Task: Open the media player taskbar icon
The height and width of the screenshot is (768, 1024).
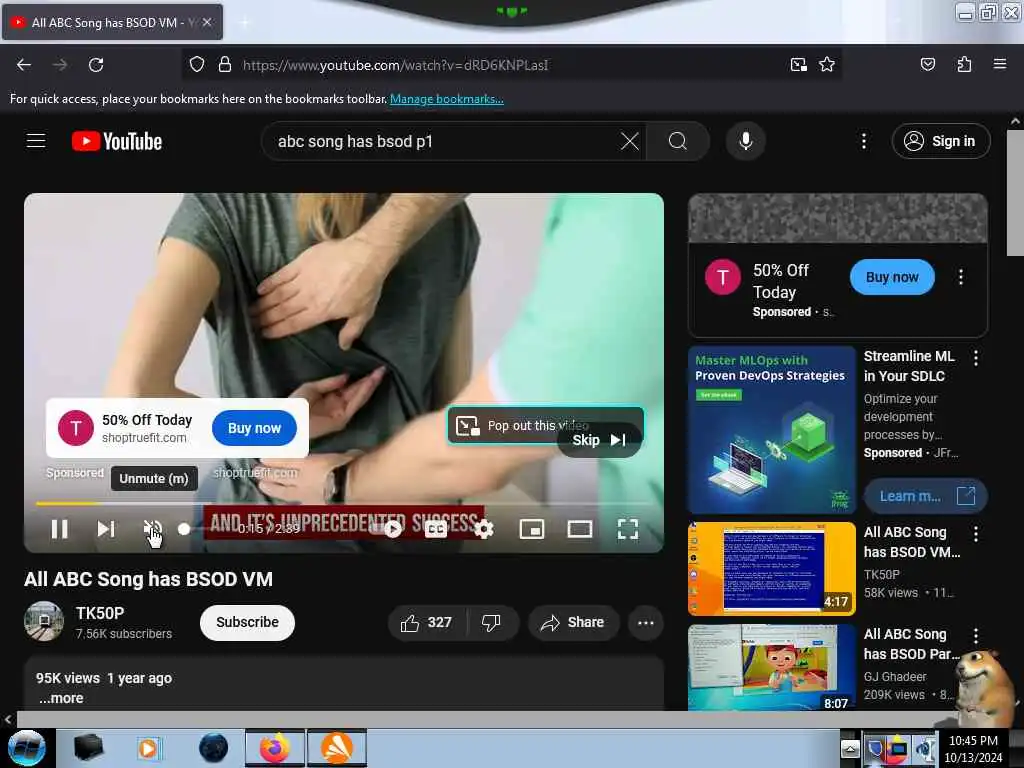Action: (149, 748)
